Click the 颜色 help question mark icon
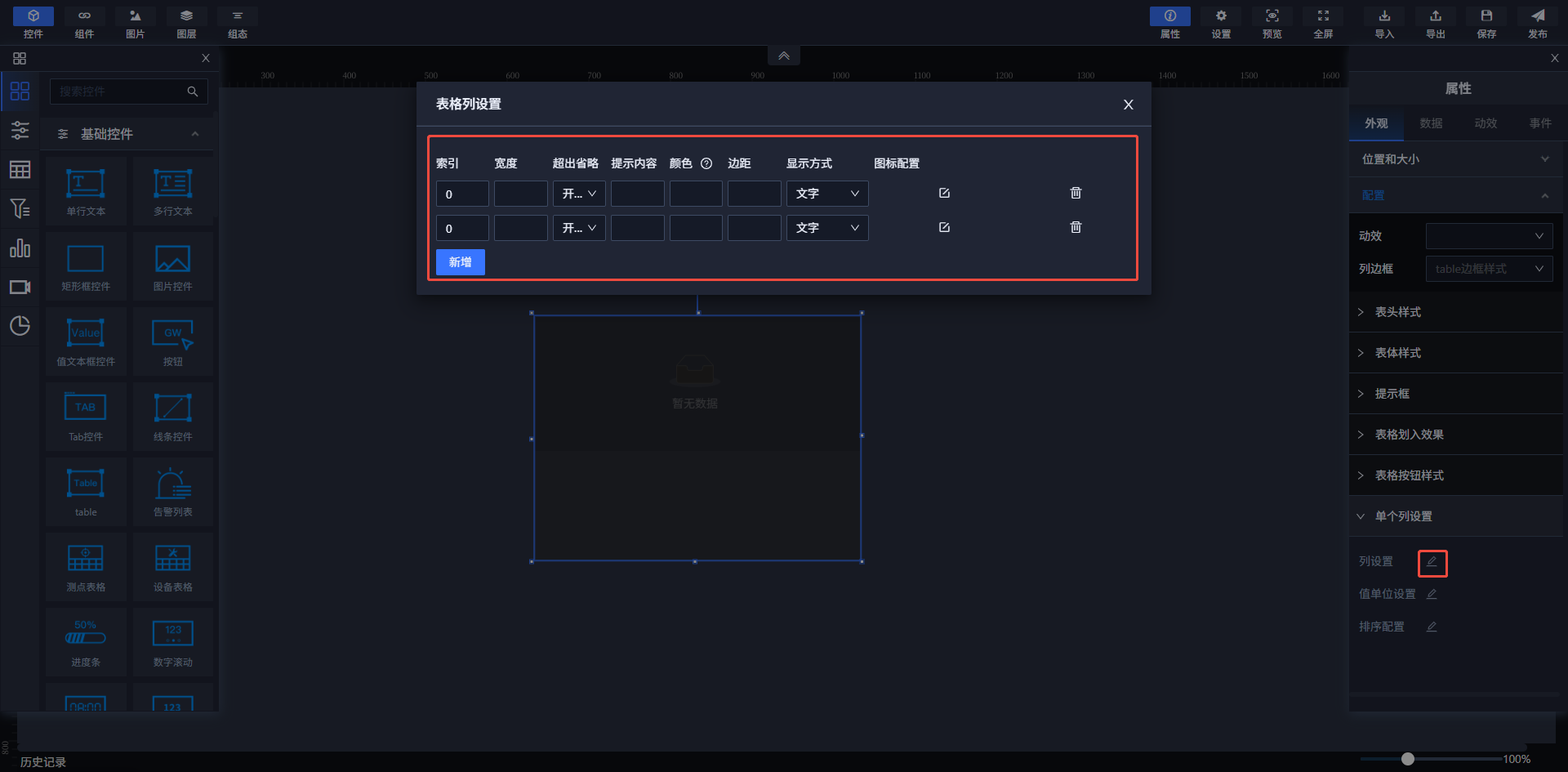Viewport: 1568px width, 772px height. pos(706,163)
